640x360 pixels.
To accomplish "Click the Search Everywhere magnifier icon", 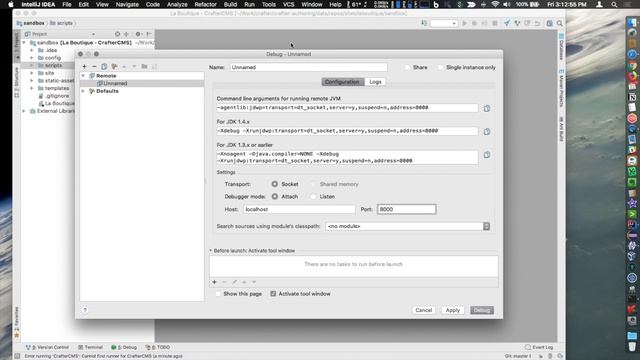I will (x=560, y=23).
